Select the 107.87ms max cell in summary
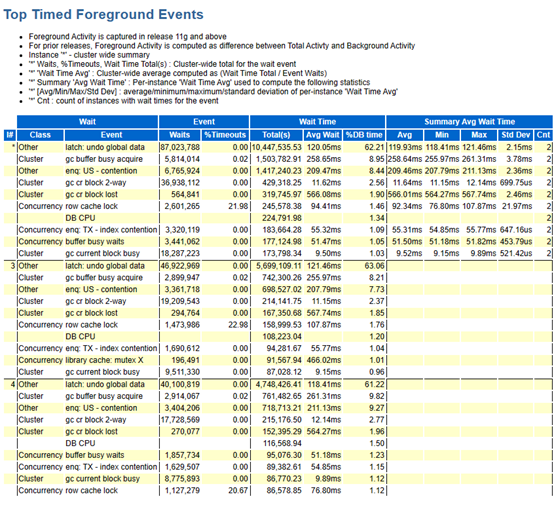The image size is (554, 505). (x=479, y=206)
